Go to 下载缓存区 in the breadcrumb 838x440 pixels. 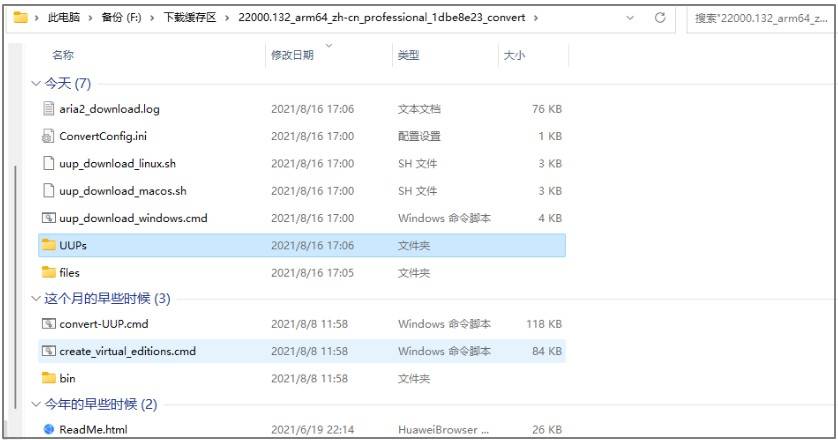[190, 17]
